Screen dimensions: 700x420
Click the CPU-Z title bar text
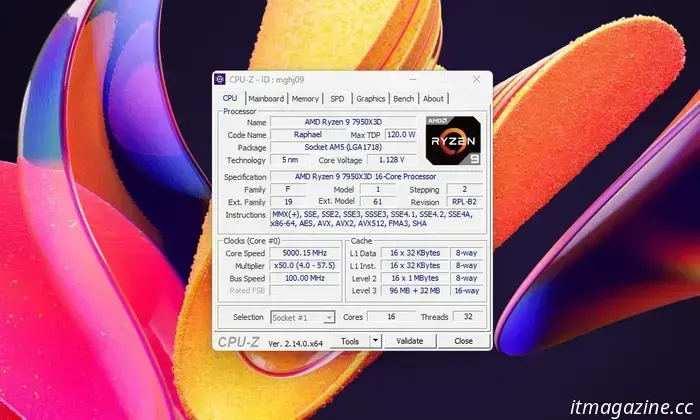267,79
